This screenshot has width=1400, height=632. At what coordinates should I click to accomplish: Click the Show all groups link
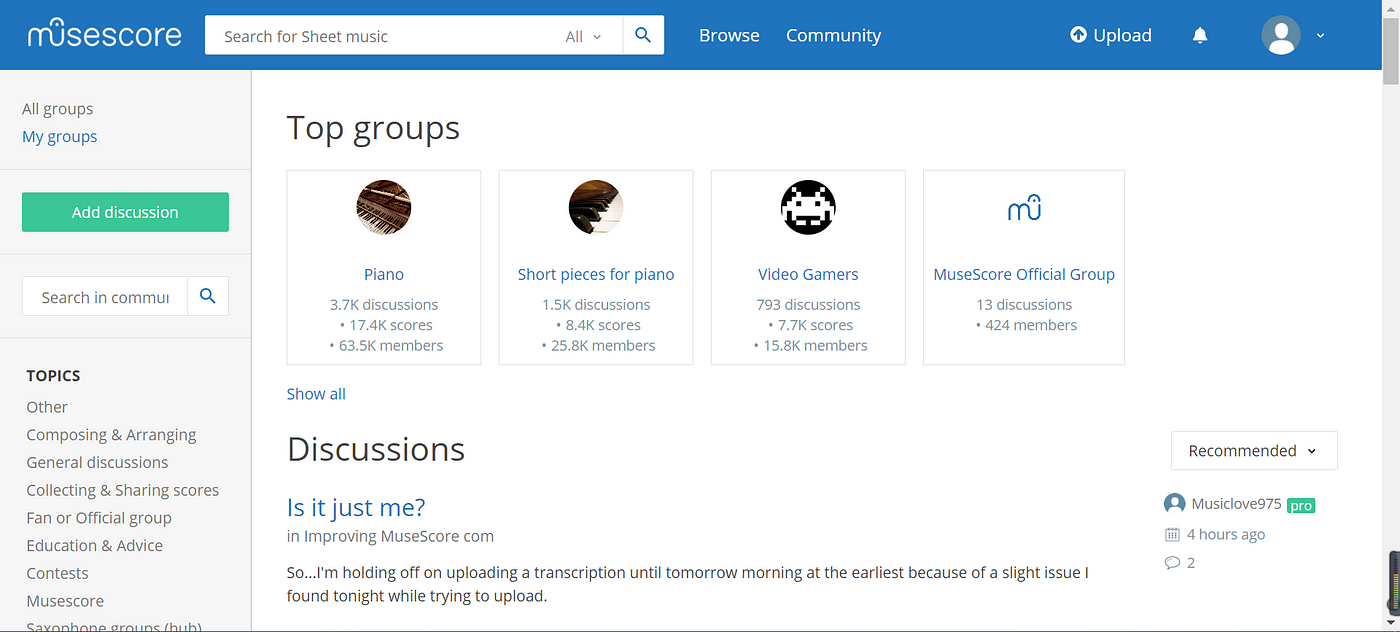316,394
